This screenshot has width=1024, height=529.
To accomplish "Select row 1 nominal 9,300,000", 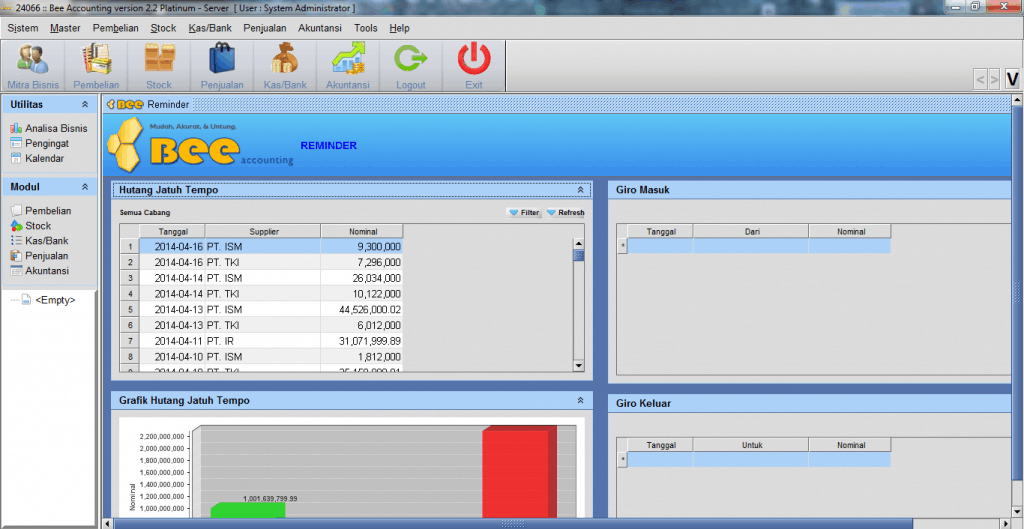I will [x=362, y=247].
